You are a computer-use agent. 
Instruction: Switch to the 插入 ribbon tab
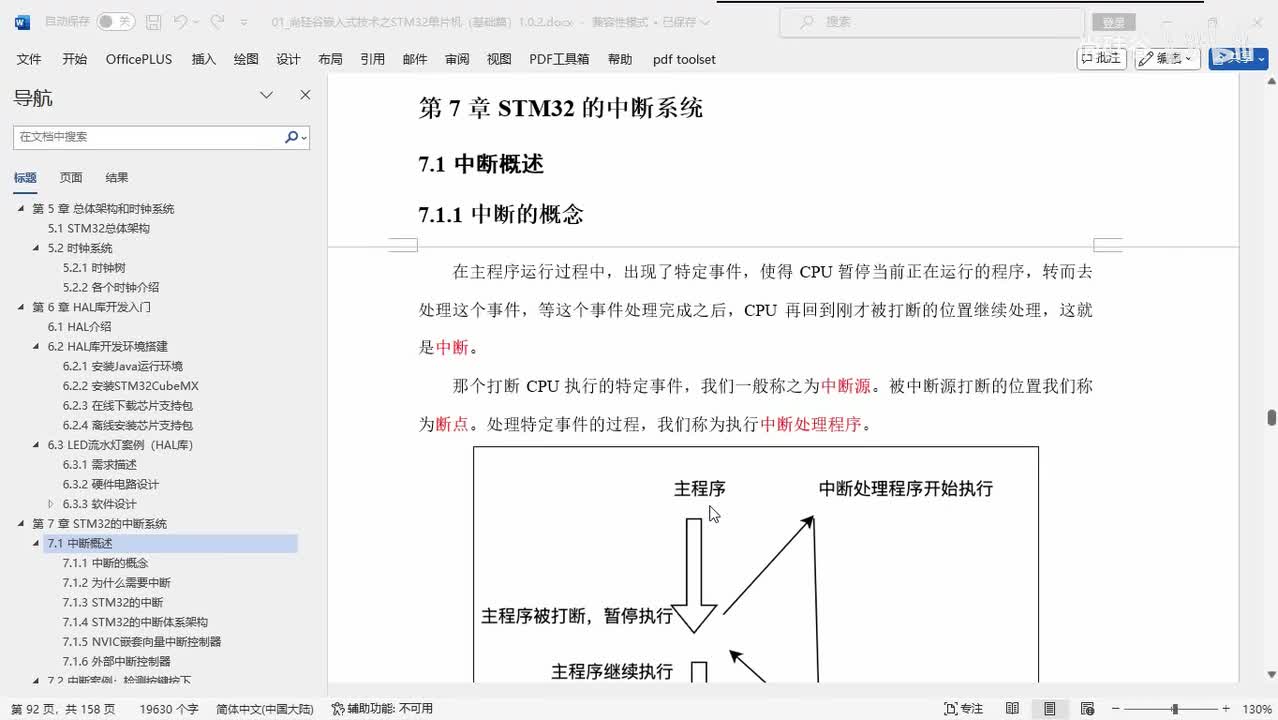pos(204,59)
